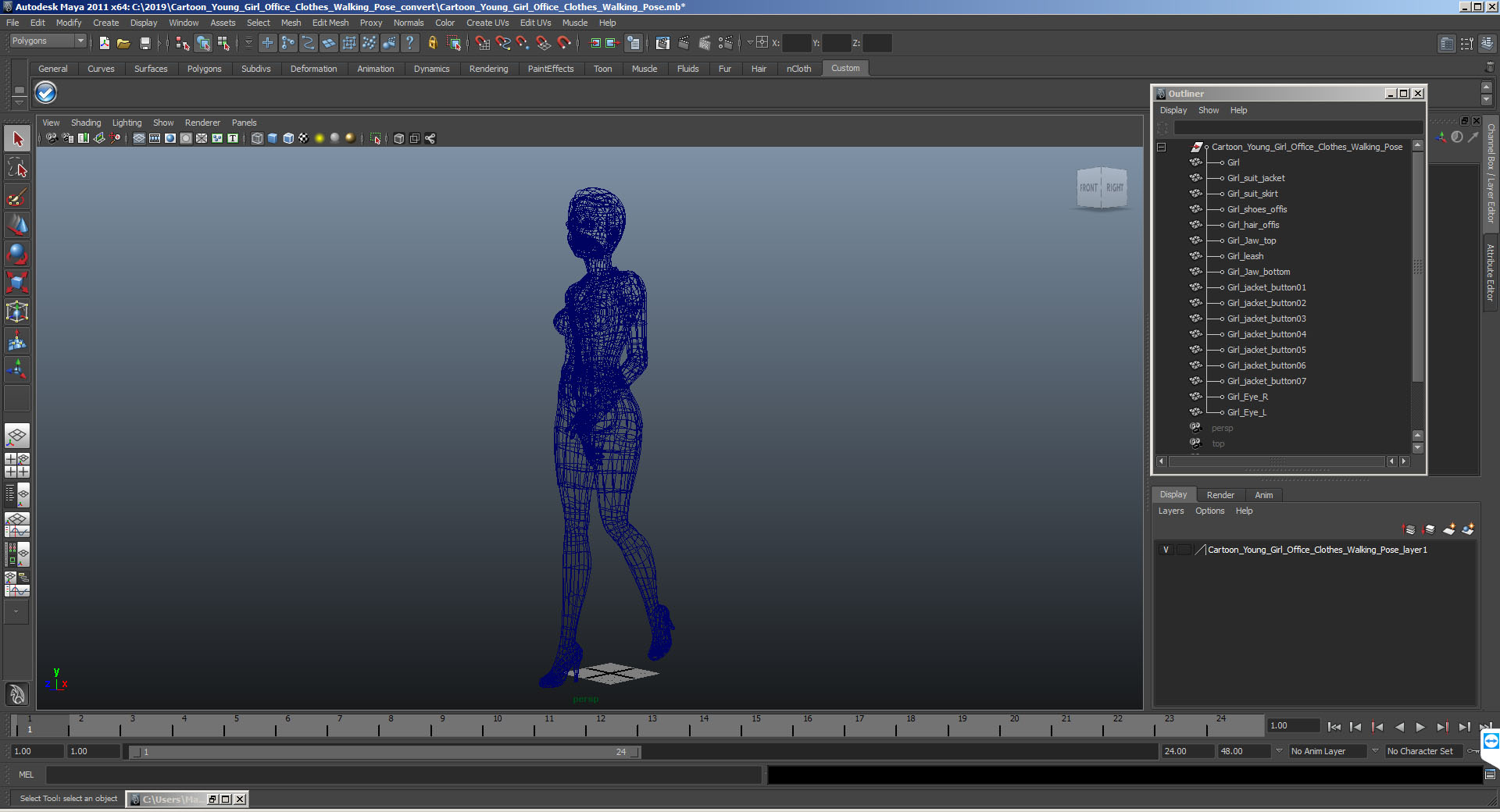Click the Snap to curves magnet icon
This screenshot has width=1500, height=812.
(502, 43)
